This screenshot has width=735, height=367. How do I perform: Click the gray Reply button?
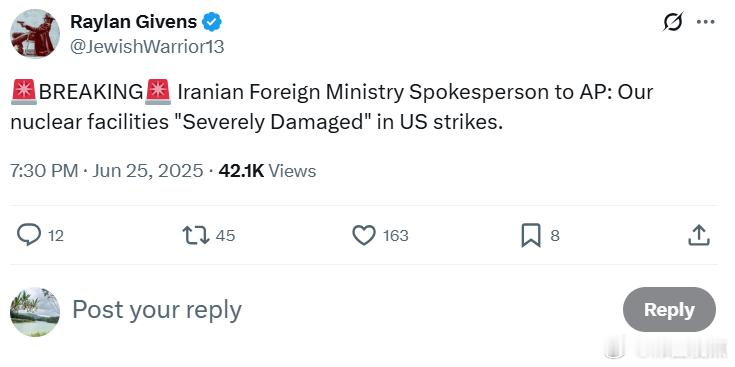click(x=669, y=310)
